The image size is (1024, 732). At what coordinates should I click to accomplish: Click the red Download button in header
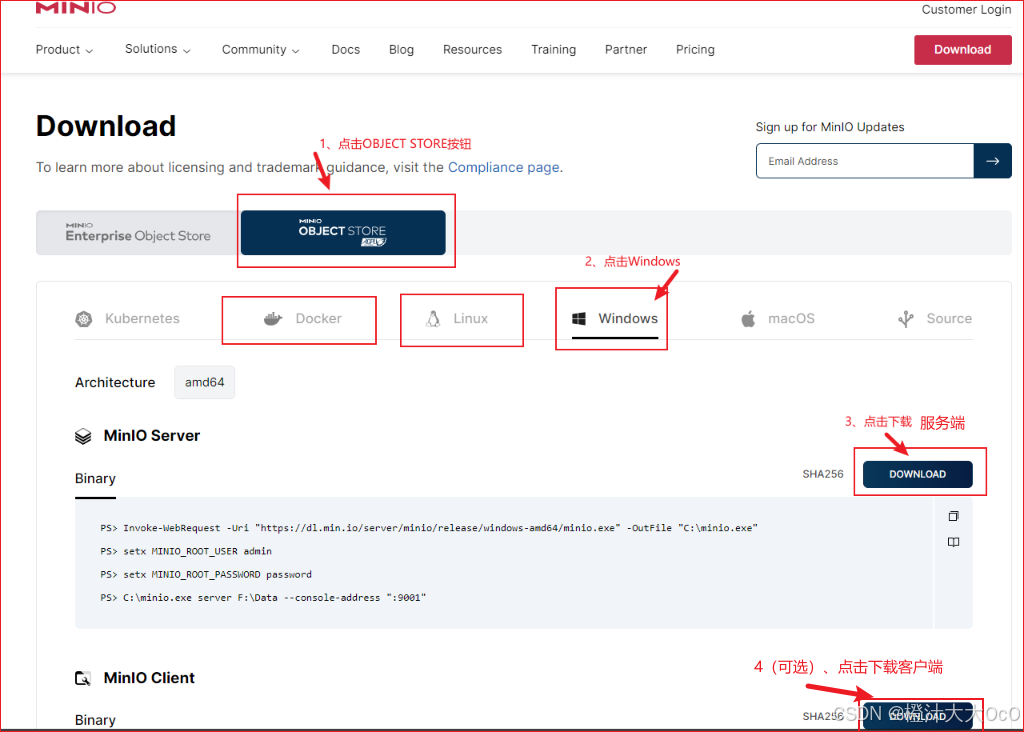coord(963,50)
